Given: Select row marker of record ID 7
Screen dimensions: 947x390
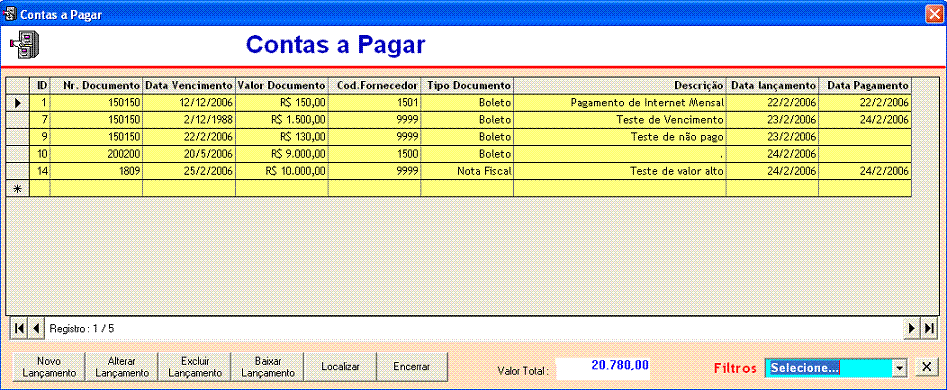Looking at the screenshot, I should pos(18,120).
